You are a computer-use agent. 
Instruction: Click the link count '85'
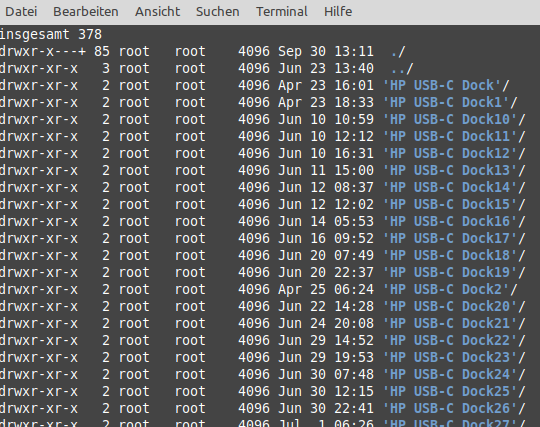102,52
